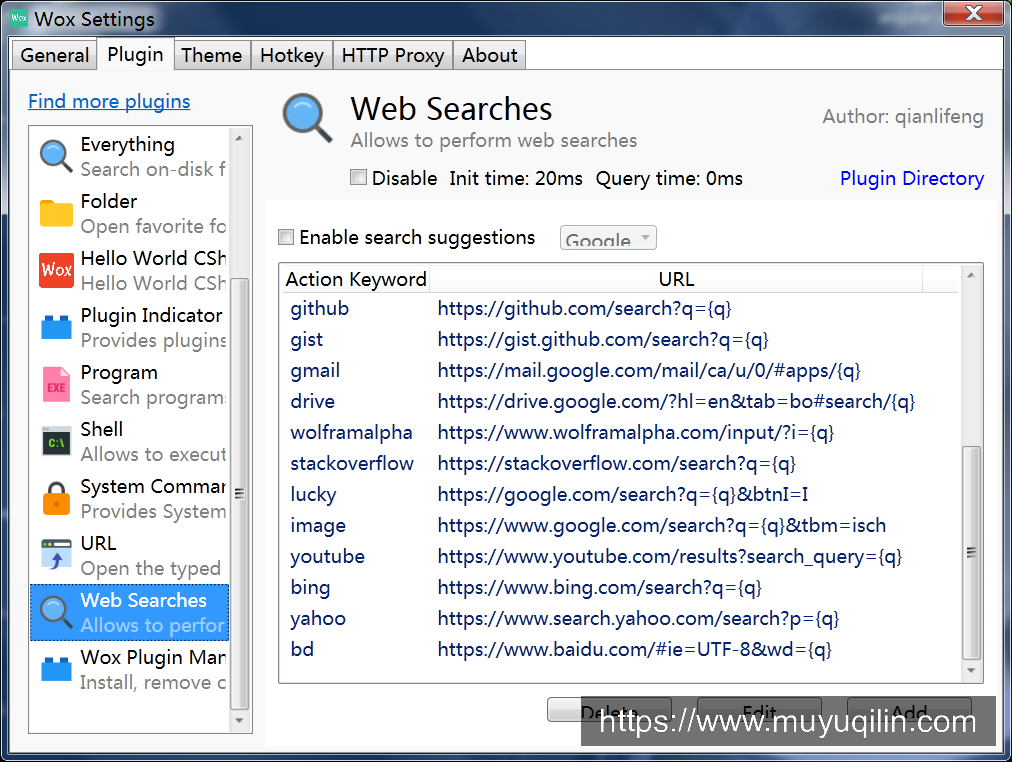Select the Folder plugin name
The image size is (1012, 762).
[109, 201]
